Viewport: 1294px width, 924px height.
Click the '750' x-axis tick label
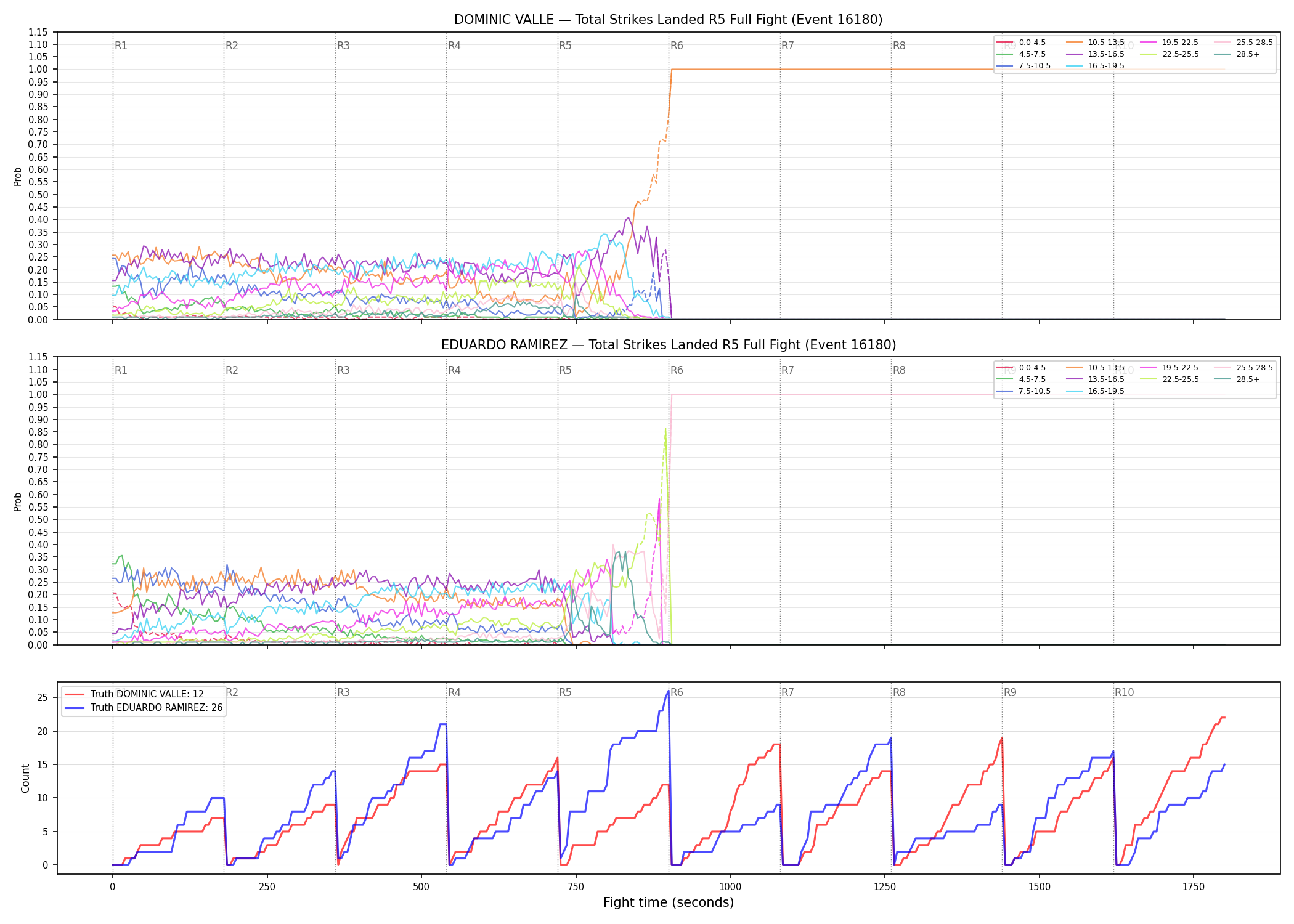(576, 887)
